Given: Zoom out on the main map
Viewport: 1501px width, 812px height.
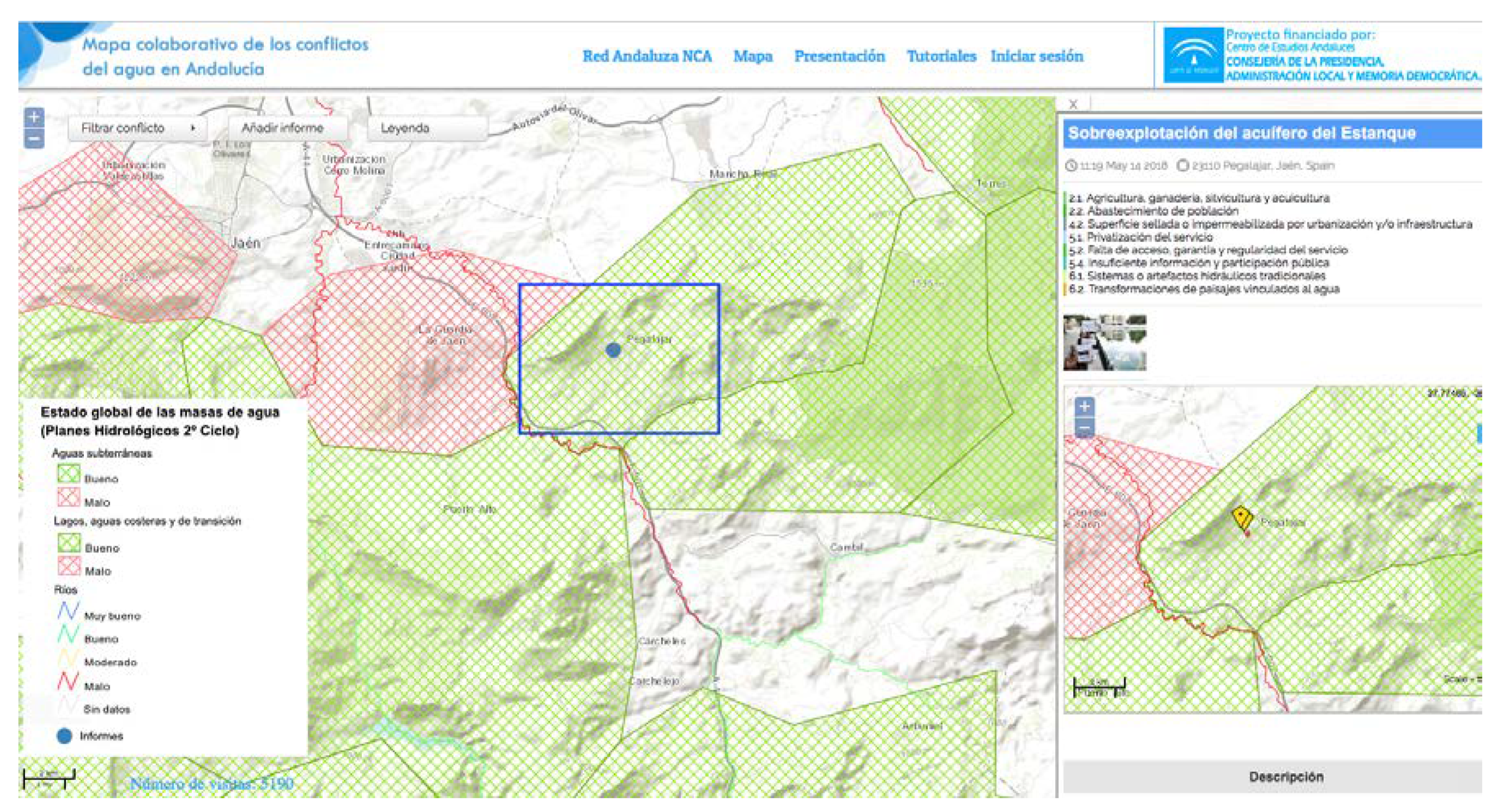Looking at the screenshot, I should tap(34, 139).
